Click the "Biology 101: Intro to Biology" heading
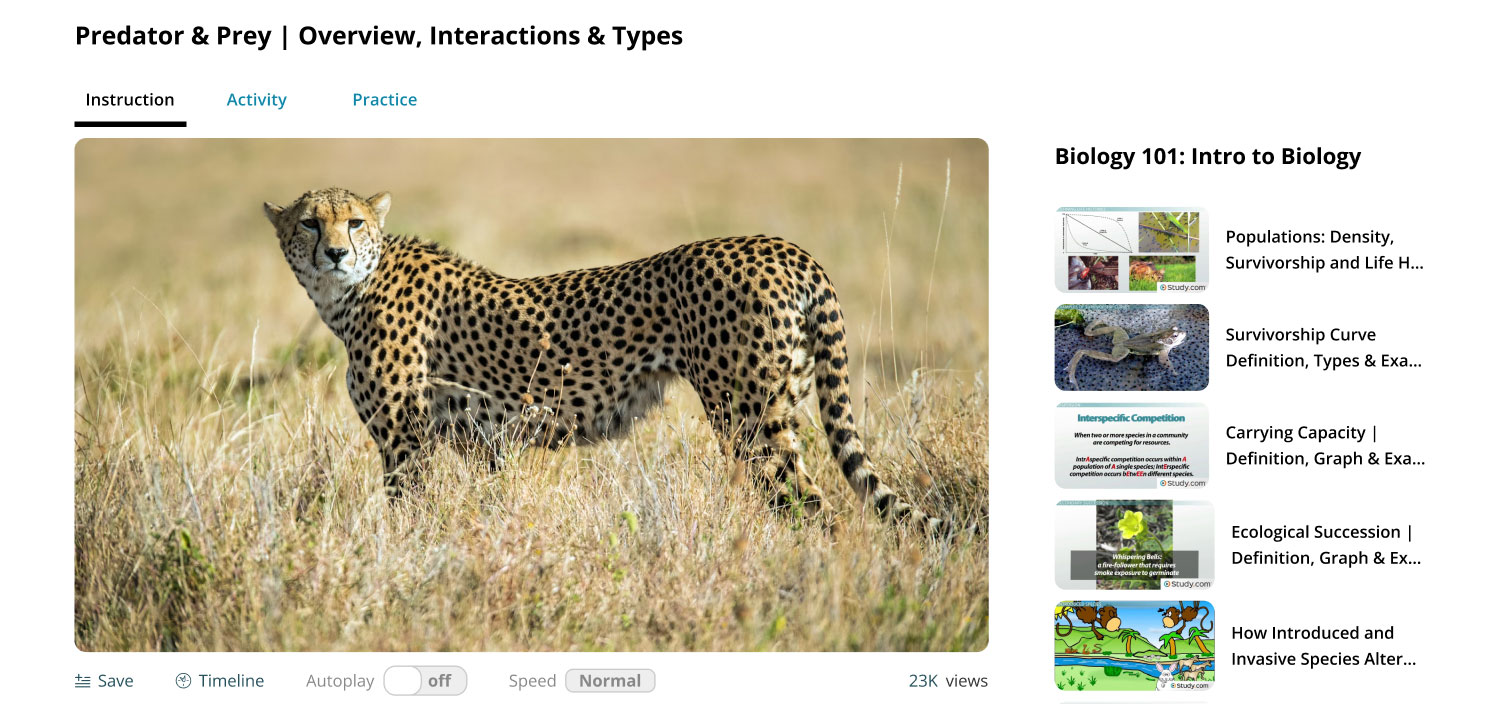 [1208, 157]
